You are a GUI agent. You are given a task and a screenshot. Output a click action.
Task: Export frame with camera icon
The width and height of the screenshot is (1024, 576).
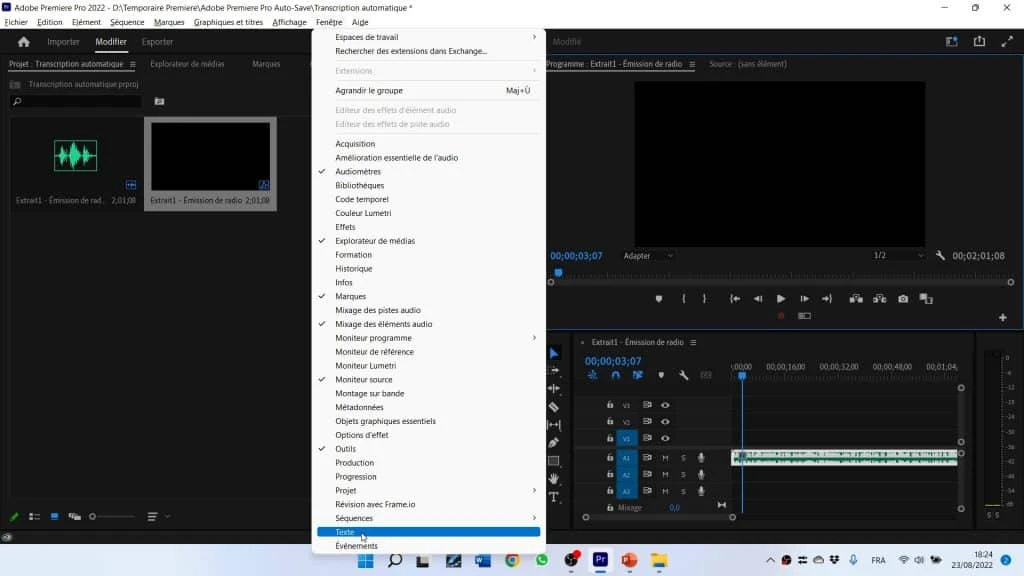point(903,299)
